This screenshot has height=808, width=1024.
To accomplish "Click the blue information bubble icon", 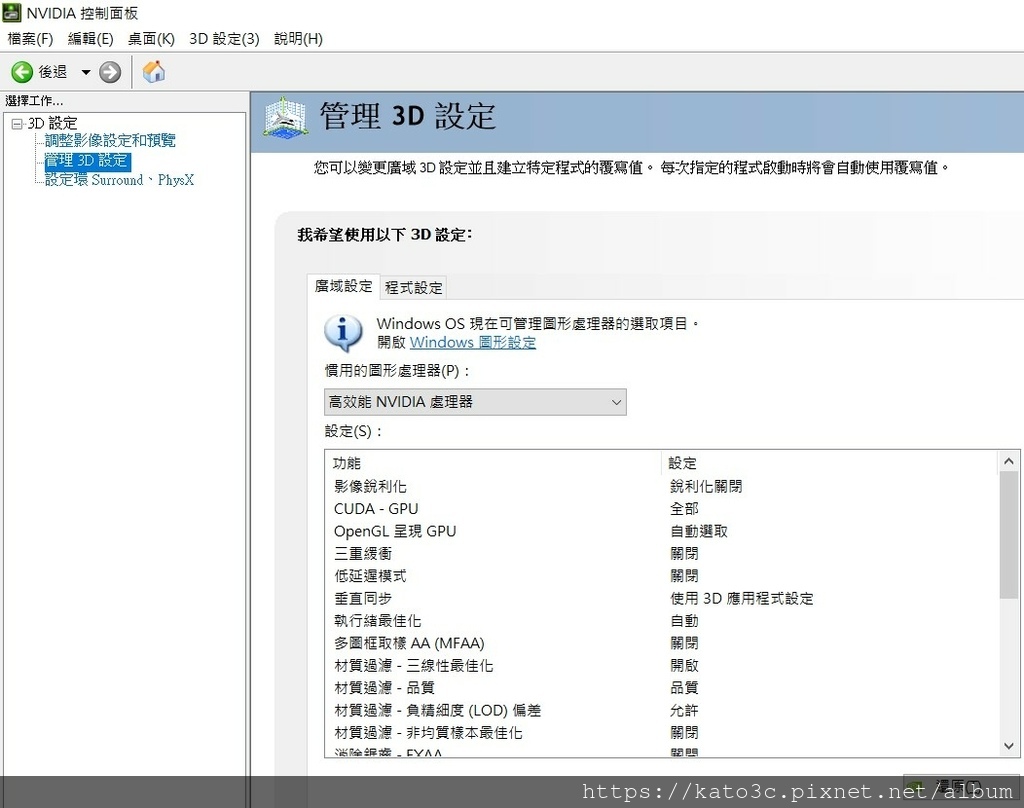I will coord(343,332).
